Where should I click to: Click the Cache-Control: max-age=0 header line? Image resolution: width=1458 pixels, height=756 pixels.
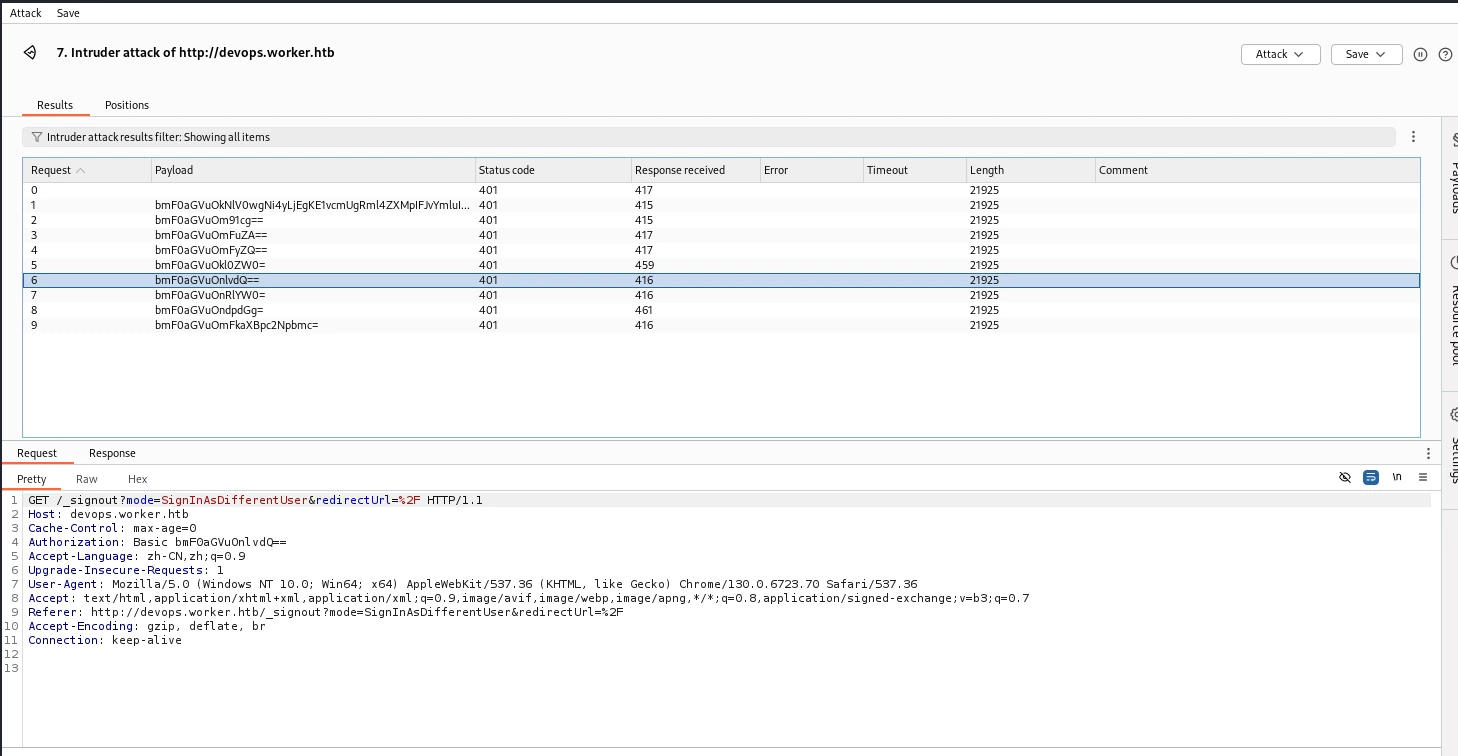112,528
